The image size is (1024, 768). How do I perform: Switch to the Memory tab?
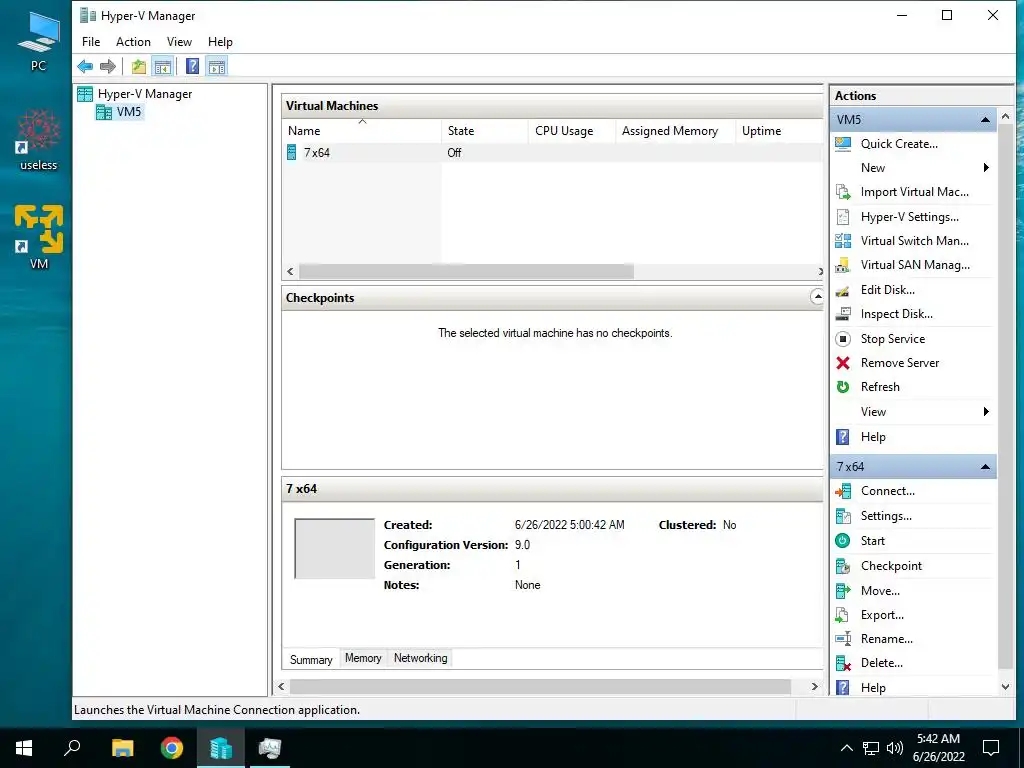[x=363, y=658]
